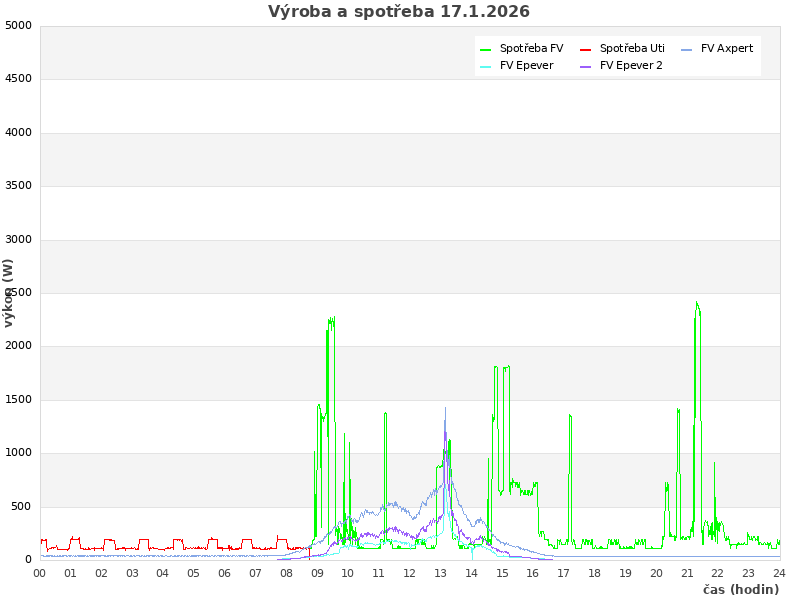Screen dimensions: 800x600
Task: Click the hour 24 x-axis tick label
Action: [779, 573]
